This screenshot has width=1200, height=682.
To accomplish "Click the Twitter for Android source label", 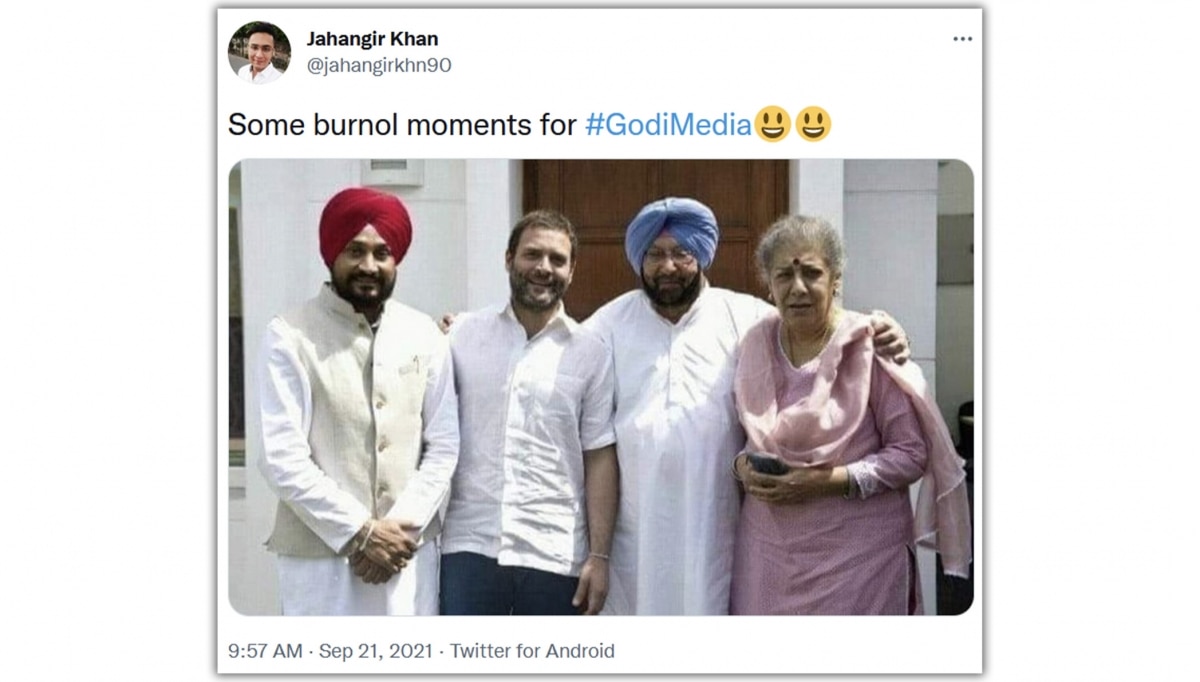I will click(x=532, y=651).
